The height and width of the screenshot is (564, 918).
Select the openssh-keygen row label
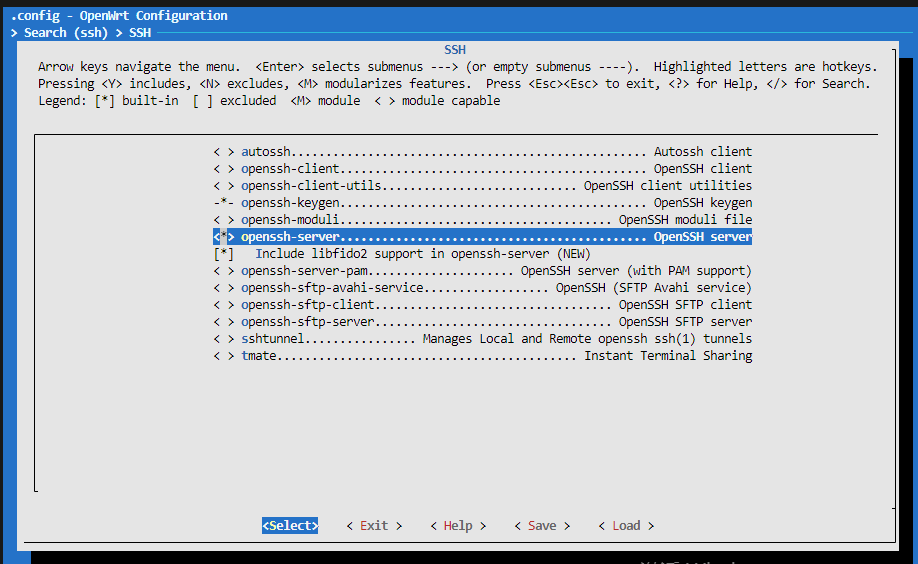290,203
